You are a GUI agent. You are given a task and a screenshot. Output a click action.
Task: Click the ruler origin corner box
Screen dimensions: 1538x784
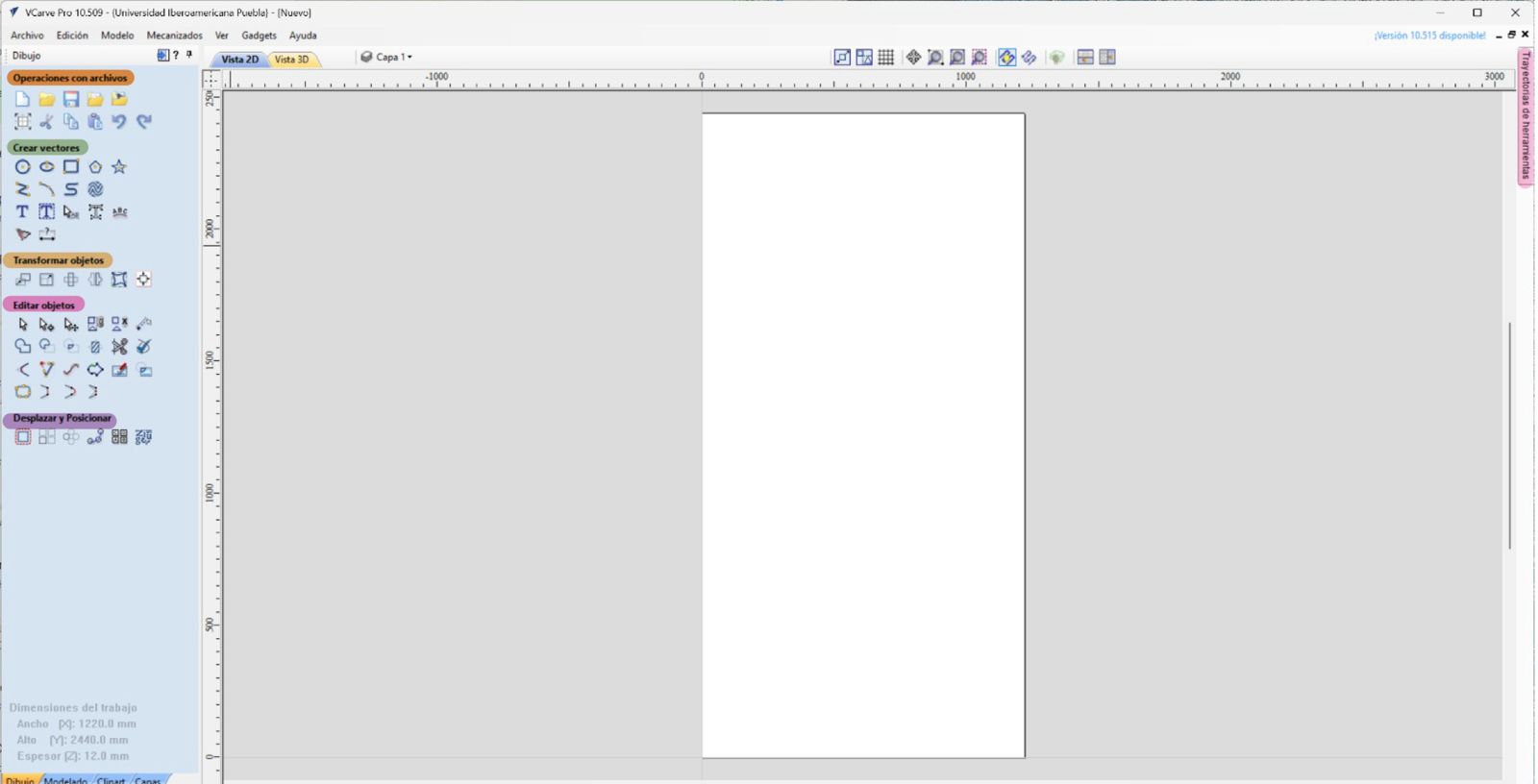[x=211, y=79]
